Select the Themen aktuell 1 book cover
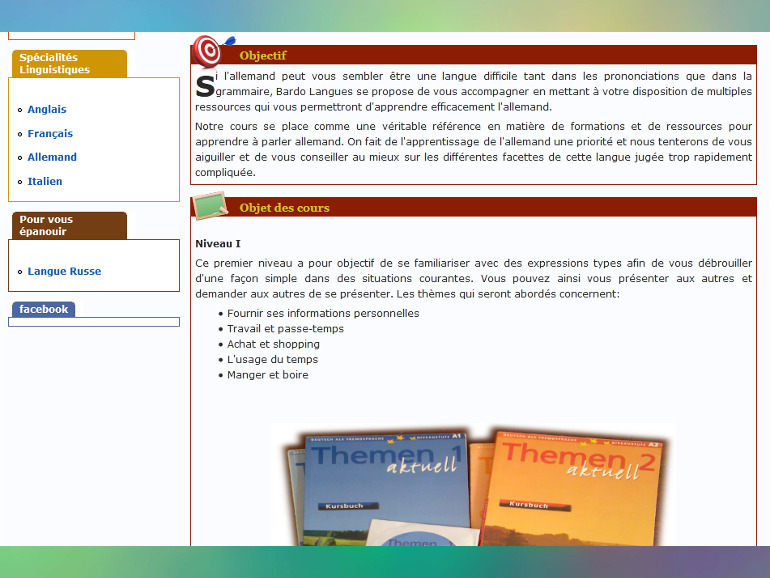 click(x=383, y=489)
